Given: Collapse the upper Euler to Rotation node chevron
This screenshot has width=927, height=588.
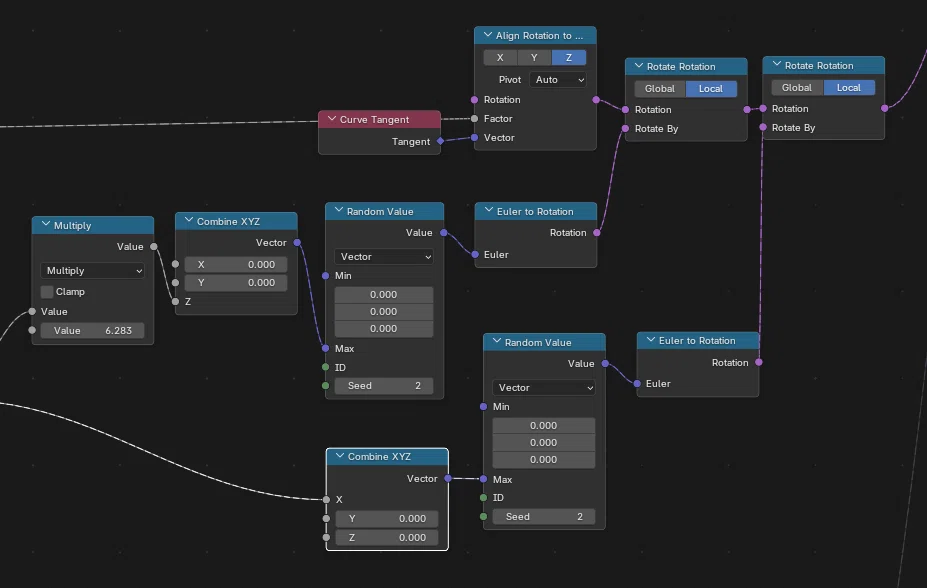Looking at the screenshot, I should (488, 211).
